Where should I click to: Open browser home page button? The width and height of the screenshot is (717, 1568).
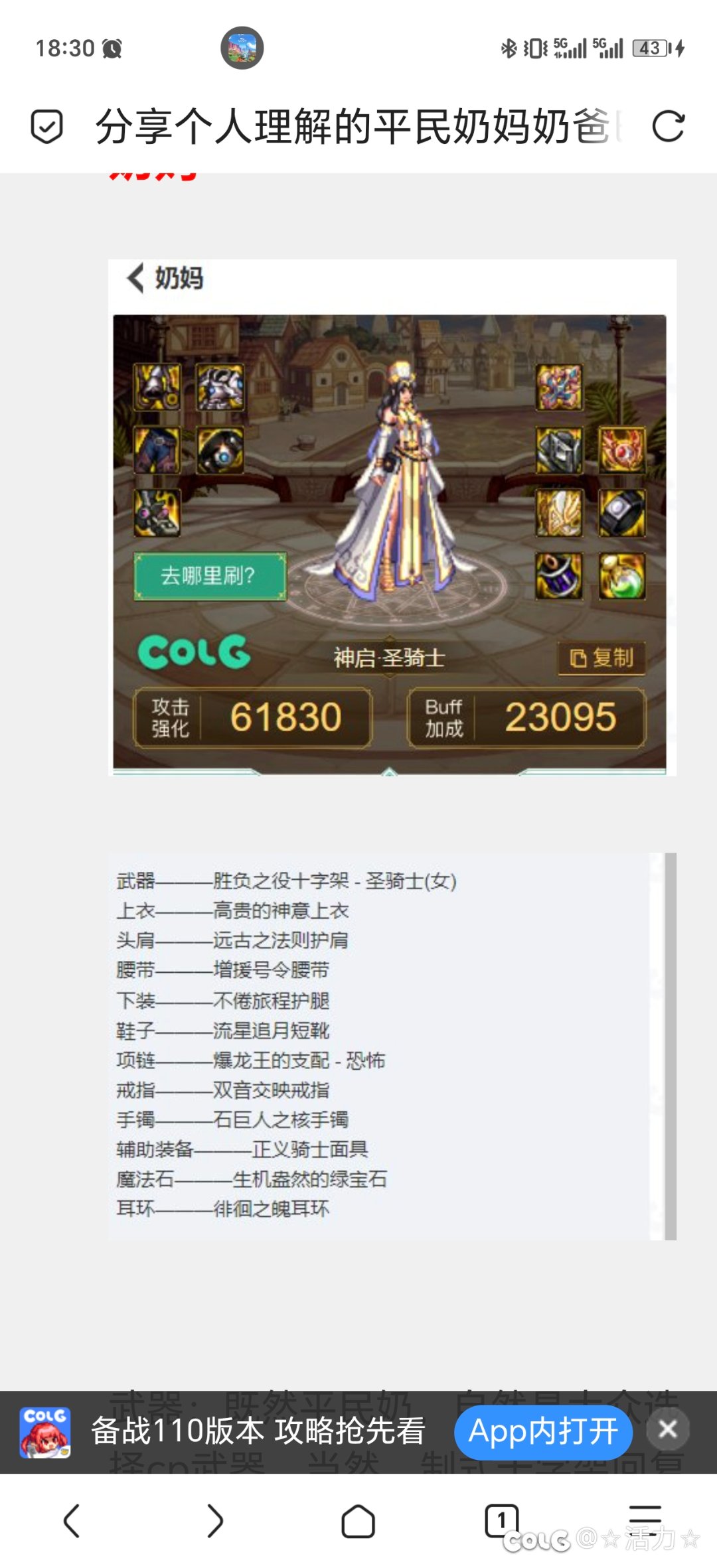[x=358, y=1520]
